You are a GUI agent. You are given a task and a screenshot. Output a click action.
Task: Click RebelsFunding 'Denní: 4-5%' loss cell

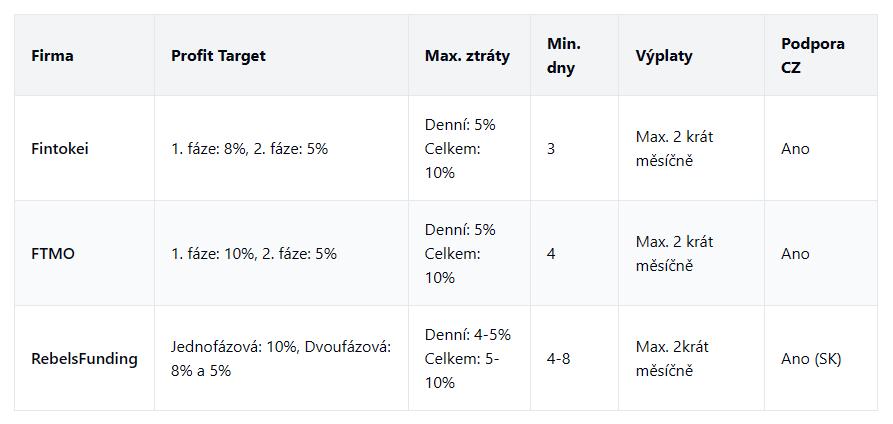click(x=468, y=335)
